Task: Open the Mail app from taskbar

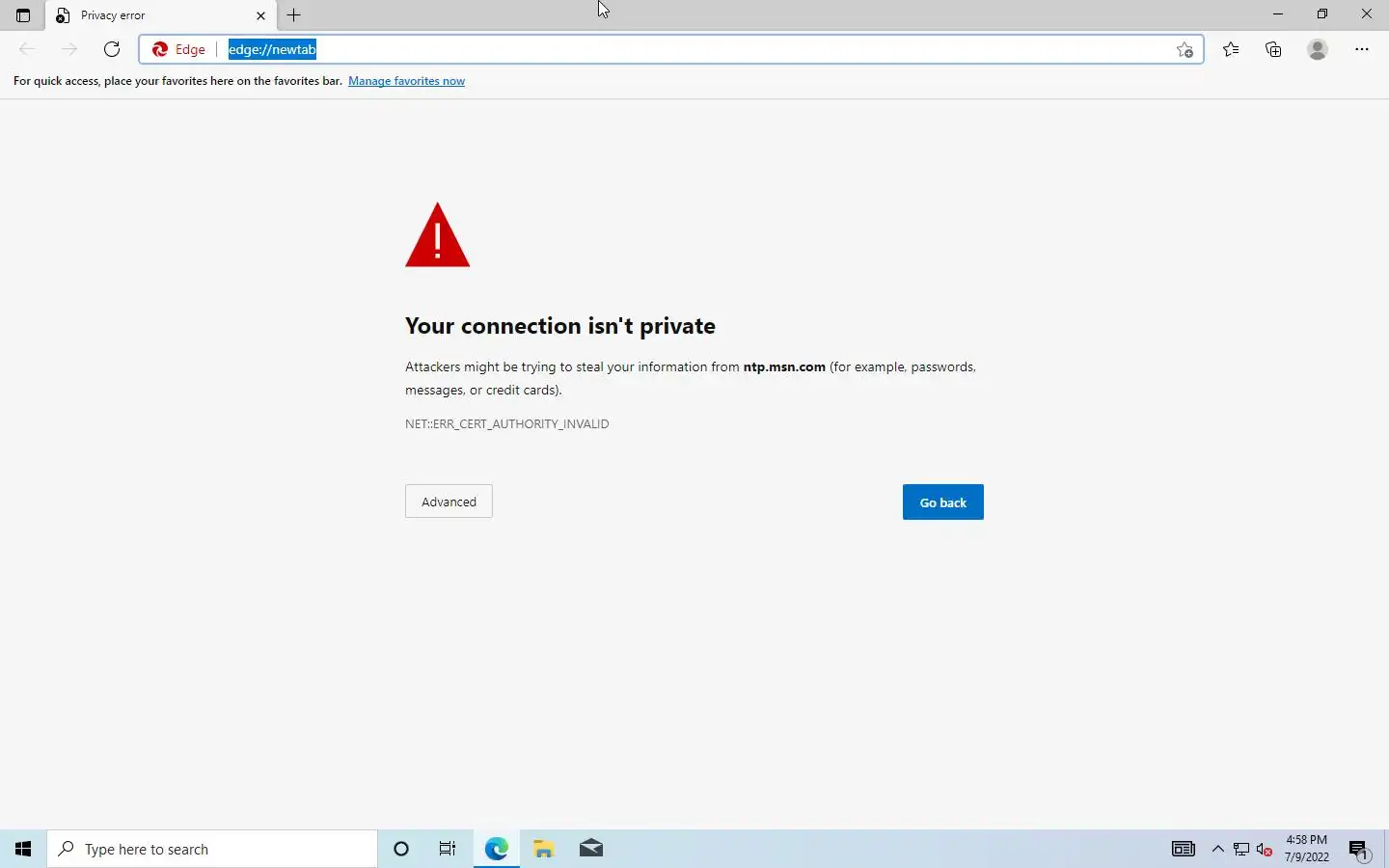Action: point(591,849)
